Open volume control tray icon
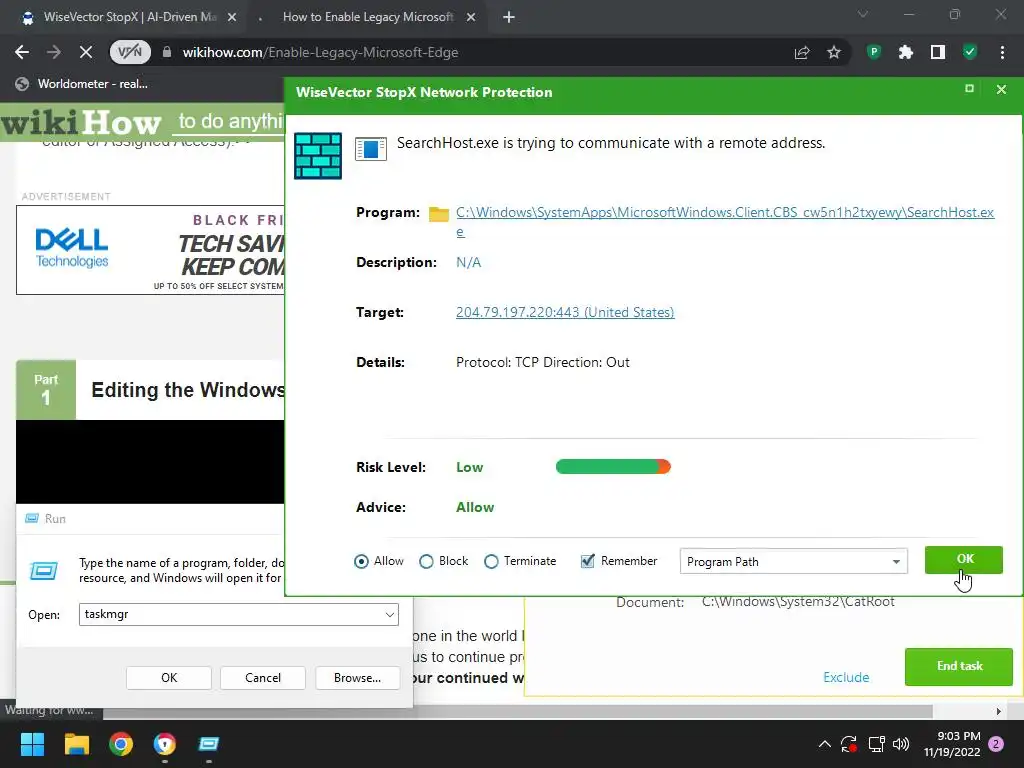Image resolution: width=1024 pixels, height=768 pixels. [901, 744]
